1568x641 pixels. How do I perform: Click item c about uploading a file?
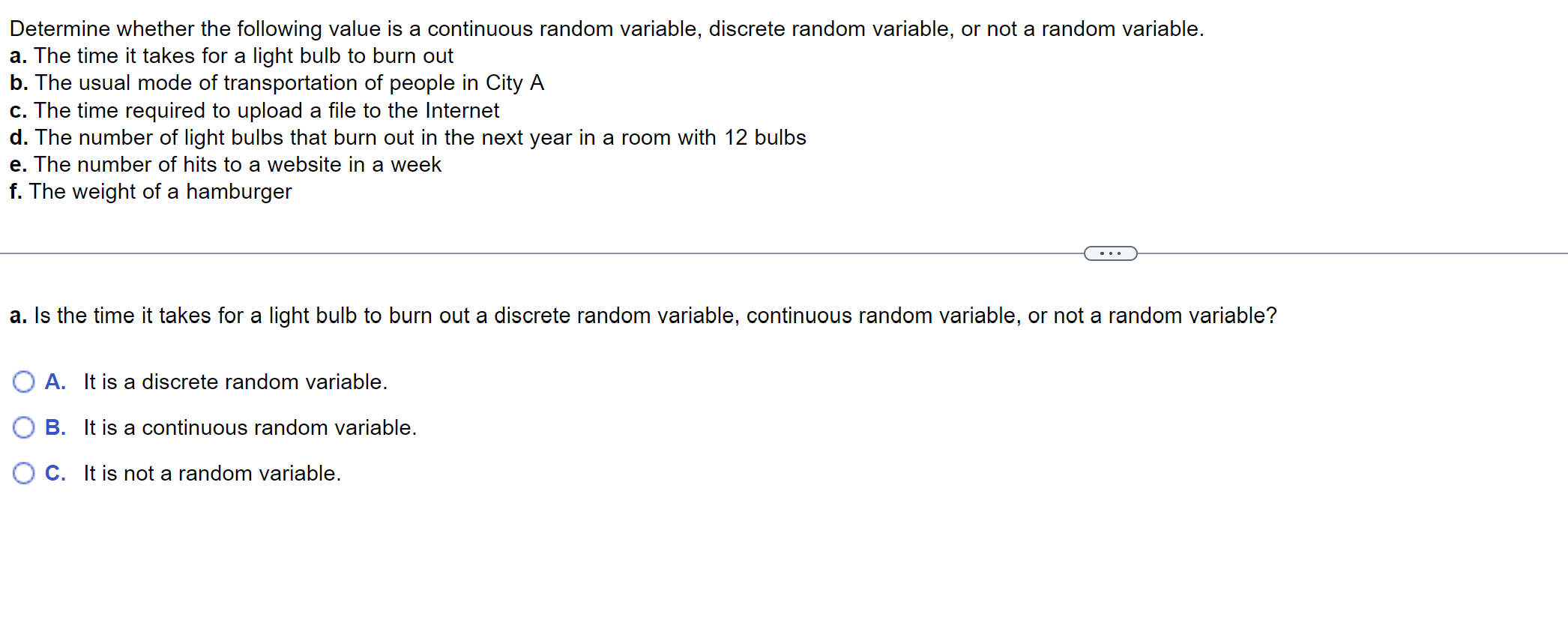click(x=255, y=110)
